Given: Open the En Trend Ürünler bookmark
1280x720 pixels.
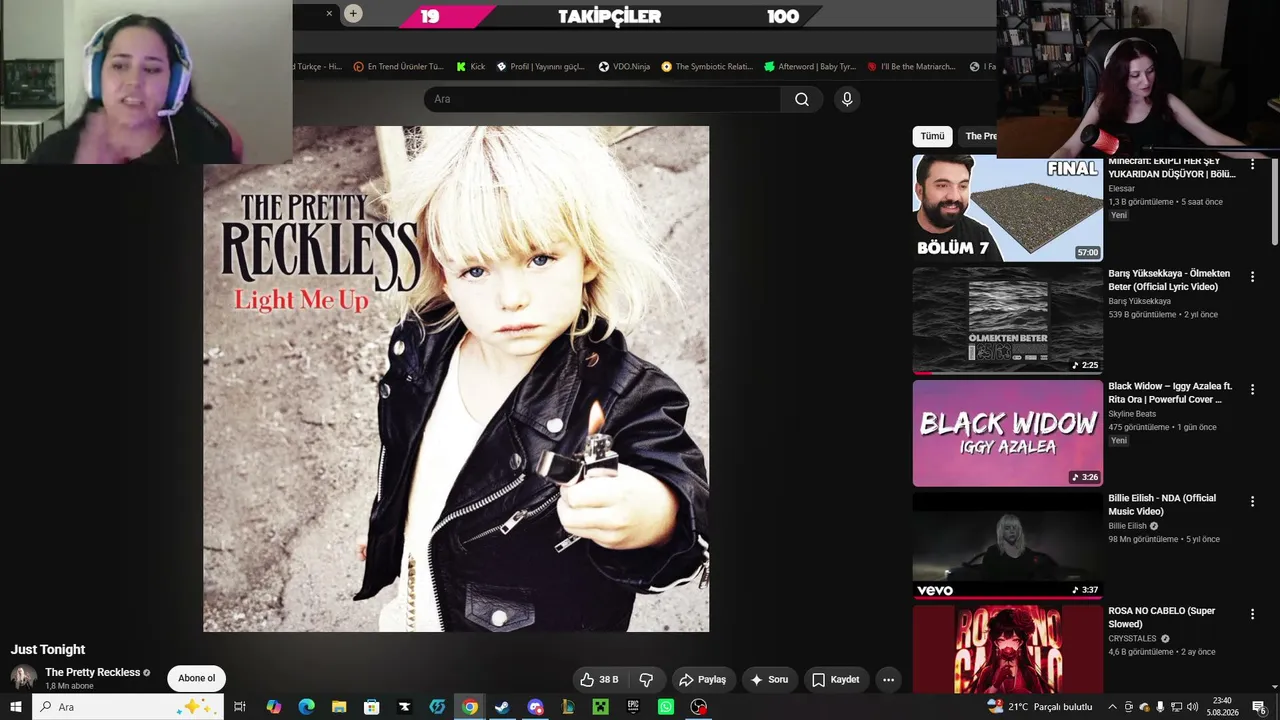Looking at the screenshot, I should click(398, 67).
